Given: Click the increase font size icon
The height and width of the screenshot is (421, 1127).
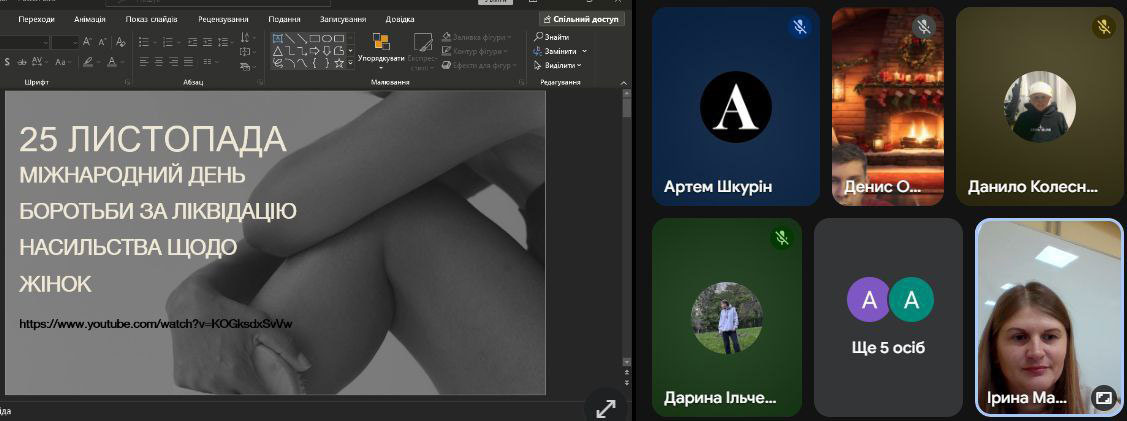Looking at the screenshot, I should click(x=87, y=42).
